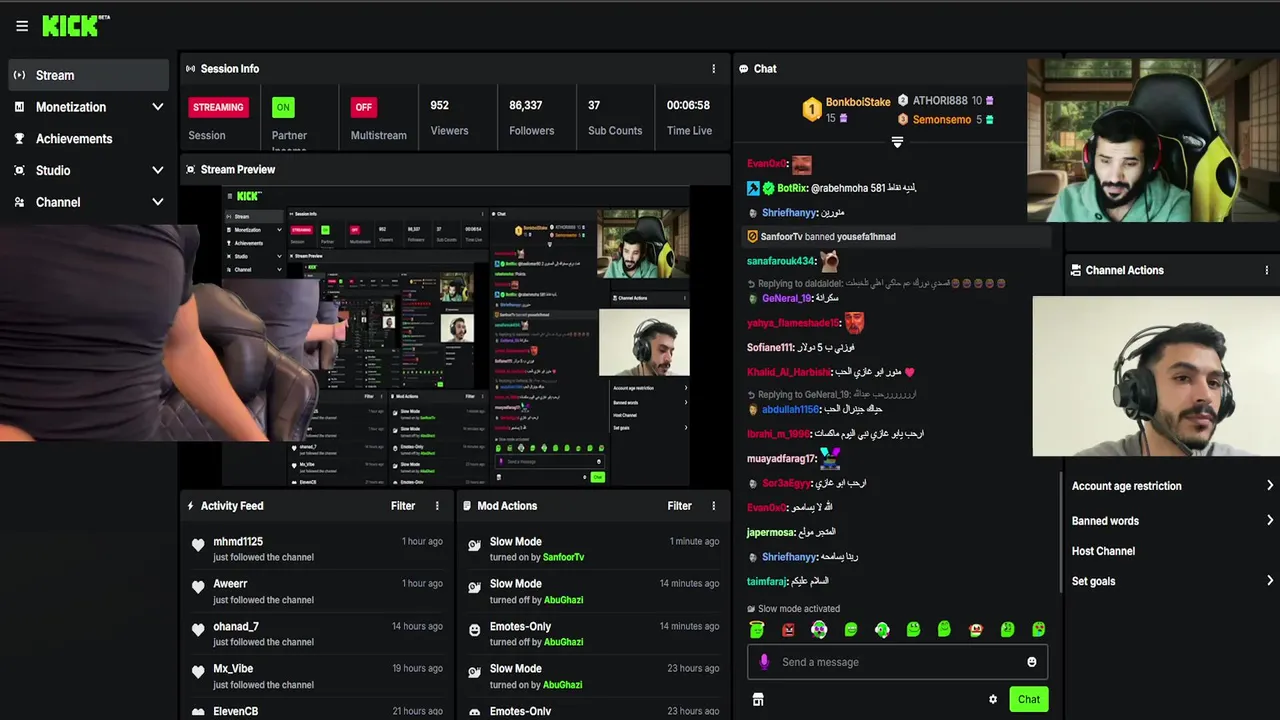Open ATHORI888 leaderboard name

940,101
